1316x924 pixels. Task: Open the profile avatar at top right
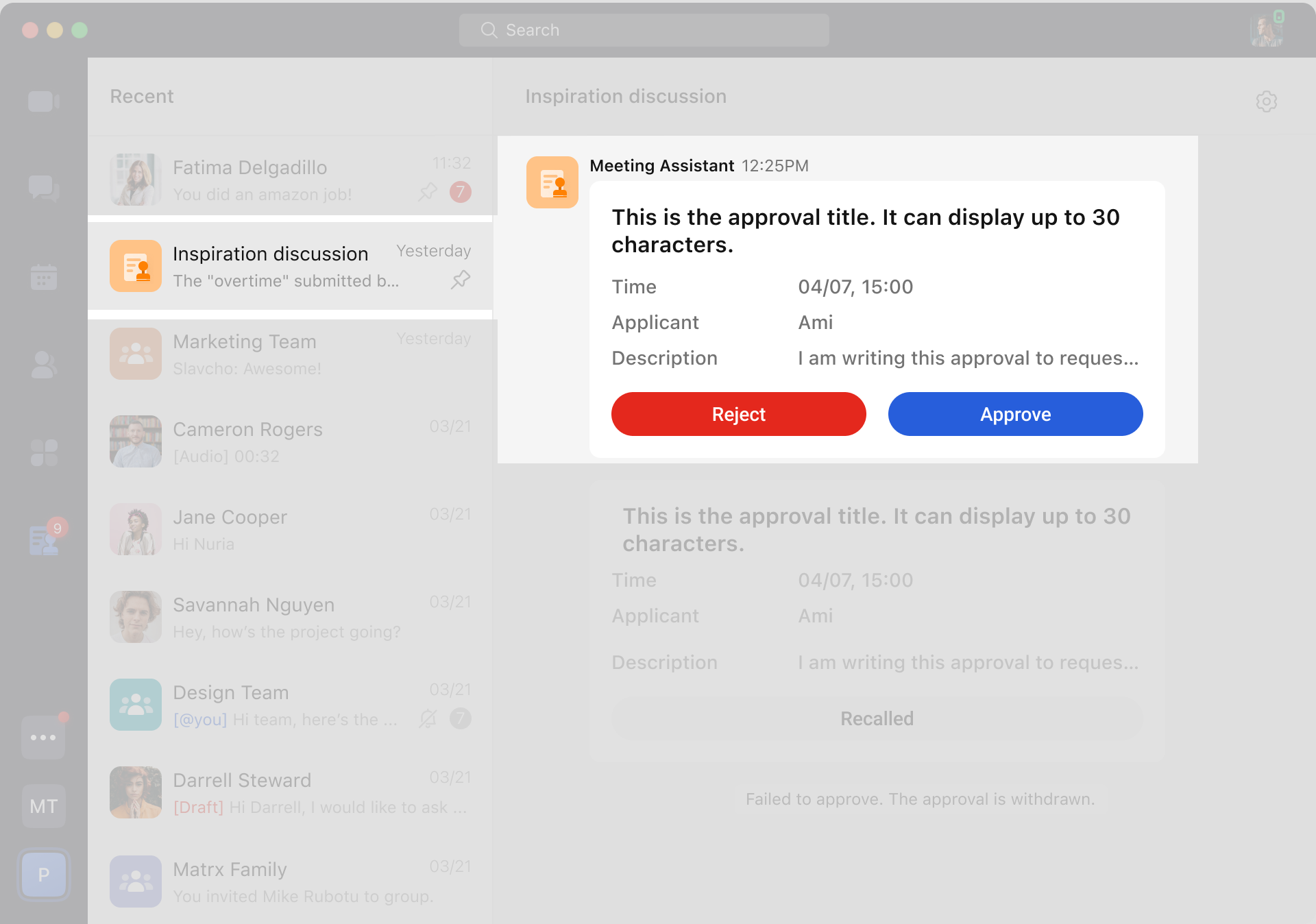1265,30
